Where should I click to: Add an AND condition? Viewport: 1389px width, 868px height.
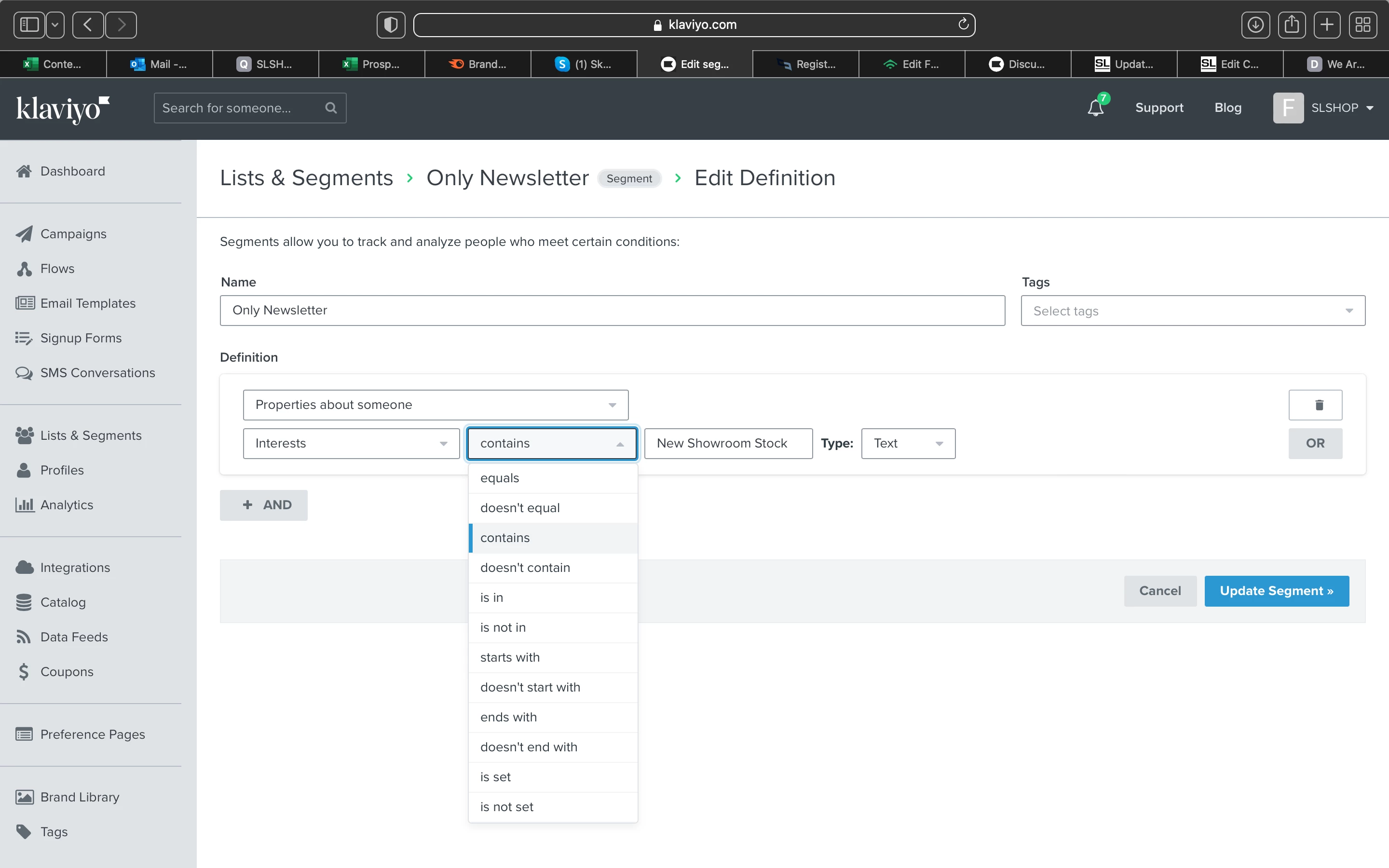pos(263,504)
